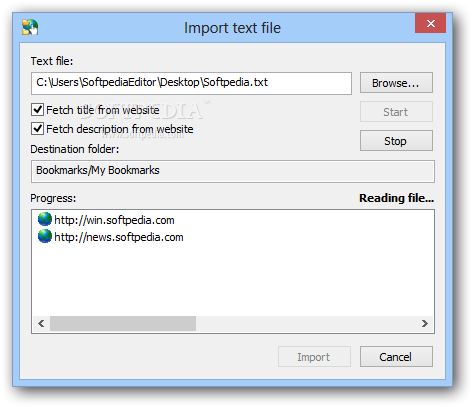
Task: Click the Reading file... status text
Action: pos(396,198)
